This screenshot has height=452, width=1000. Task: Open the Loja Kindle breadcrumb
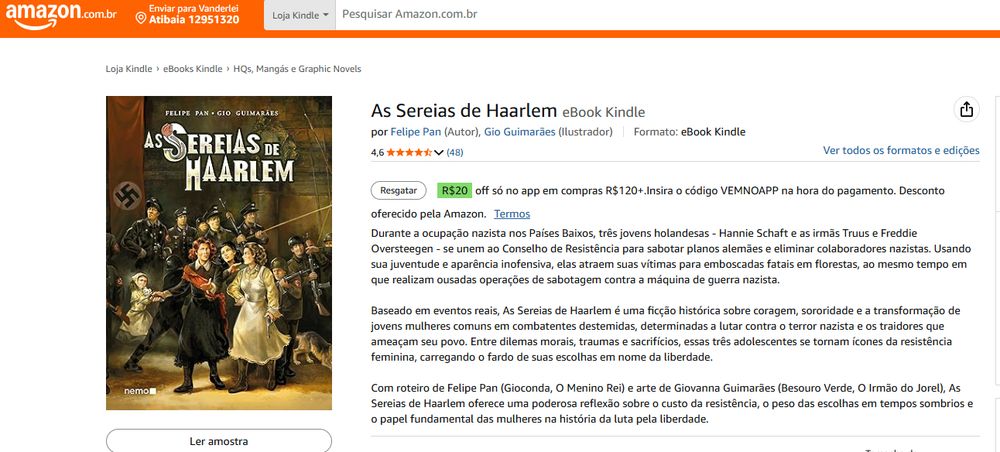click(129, 69)
